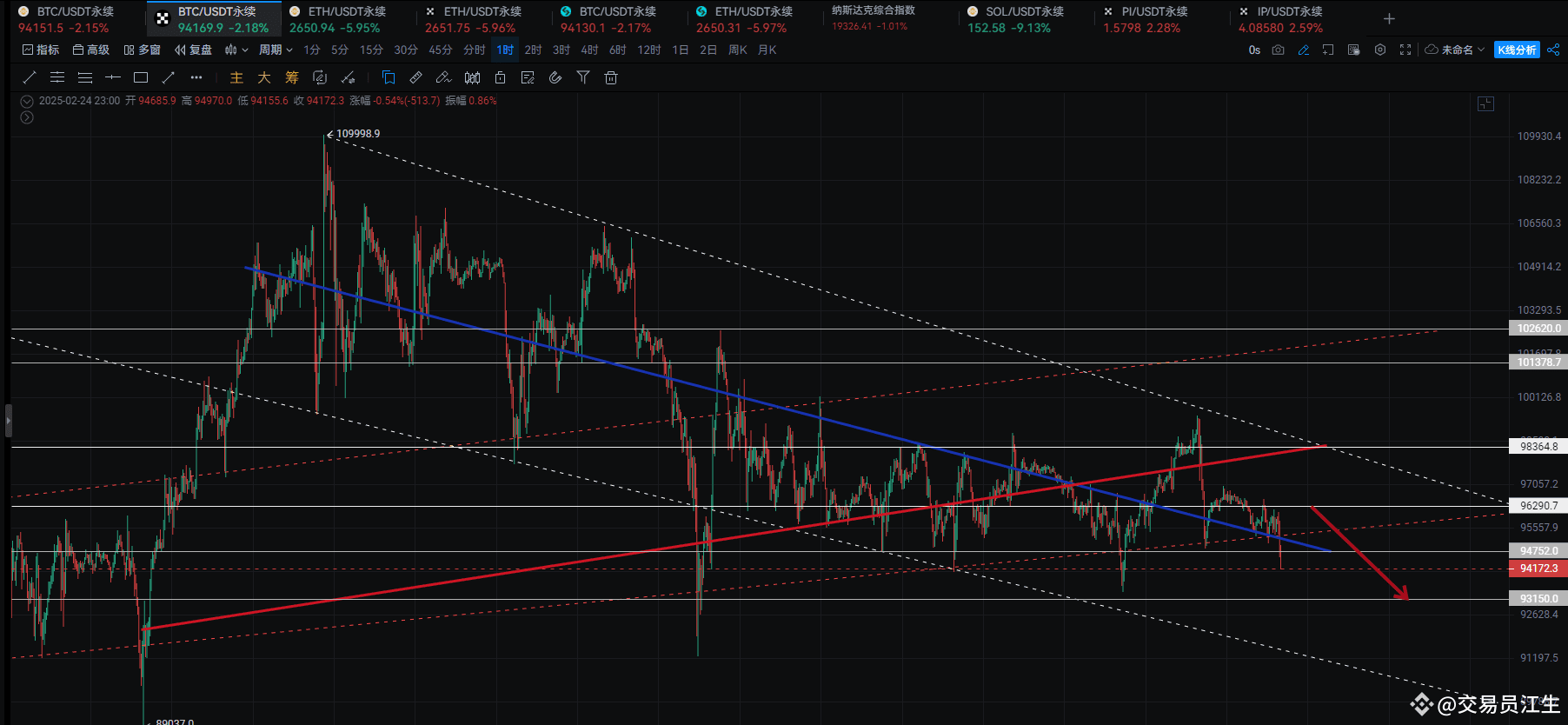Select the 1日 daily timeframe
This screenshot has height=725, width=1568.
tap(681, 50)
